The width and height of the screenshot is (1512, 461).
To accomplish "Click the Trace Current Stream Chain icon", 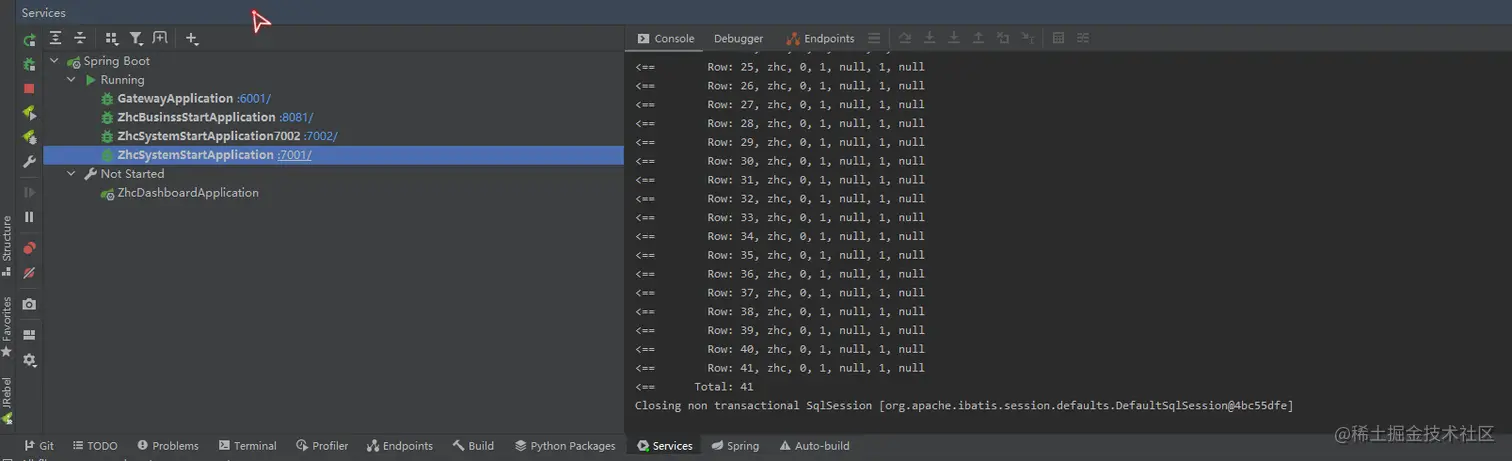I will 1083,38.
